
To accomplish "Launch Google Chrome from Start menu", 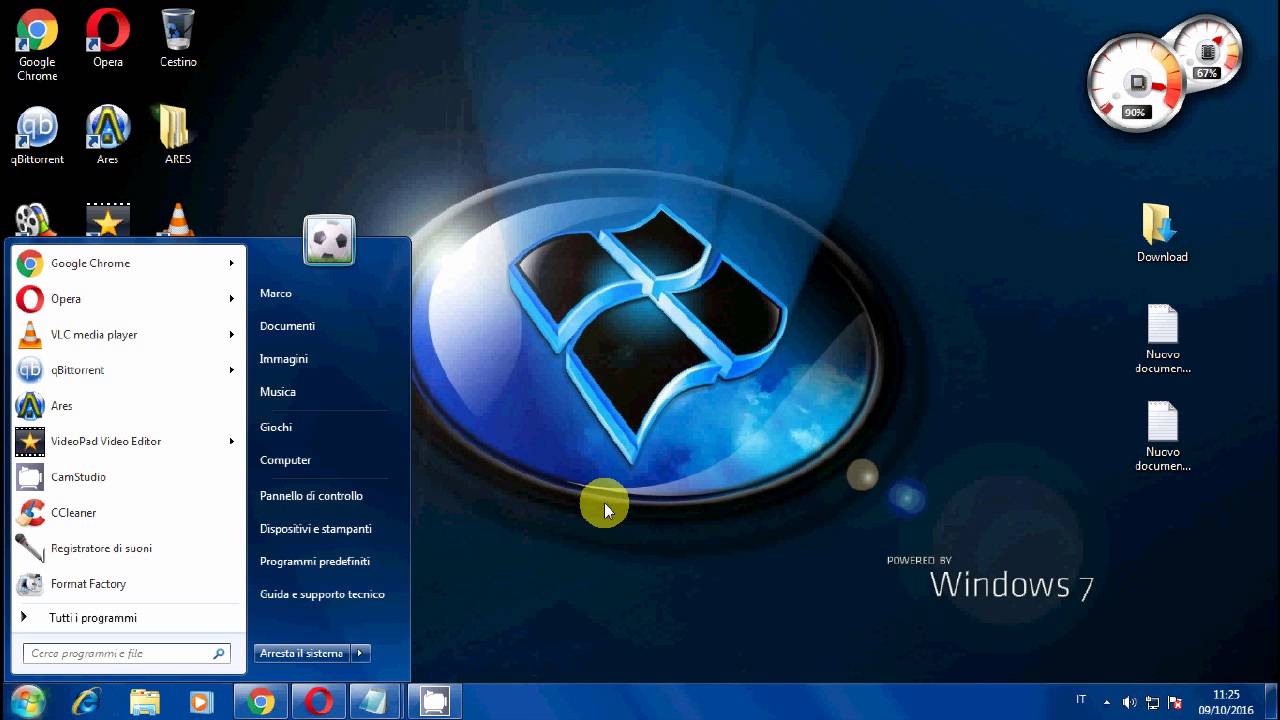I will pyautogui.click(x=126, y=263).
